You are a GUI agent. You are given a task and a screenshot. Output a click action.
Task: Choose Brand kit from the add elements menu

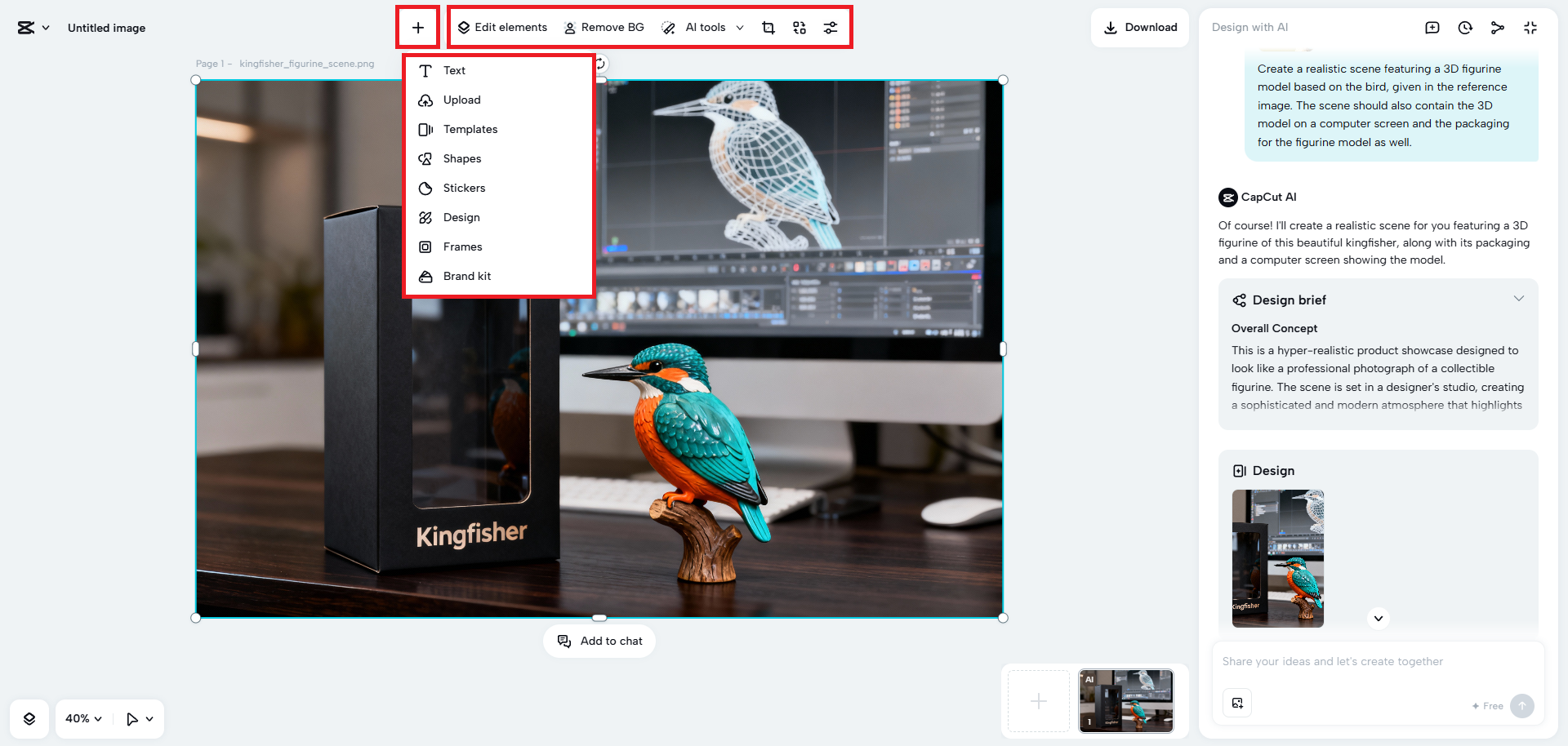(x=466, y=276)
